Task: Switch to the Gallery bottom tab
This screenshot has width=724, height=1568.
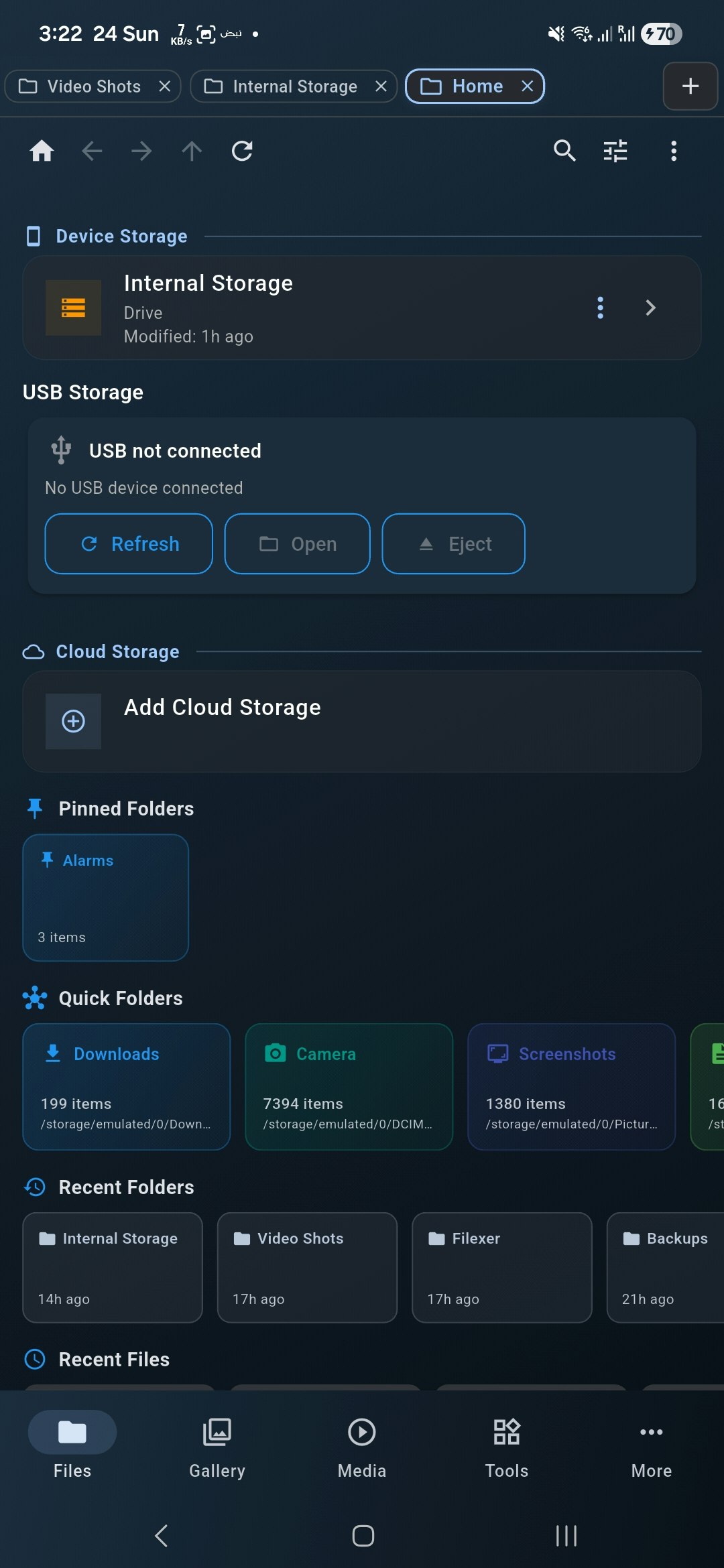Action: pyautogui.click(x=217, y=1449)
